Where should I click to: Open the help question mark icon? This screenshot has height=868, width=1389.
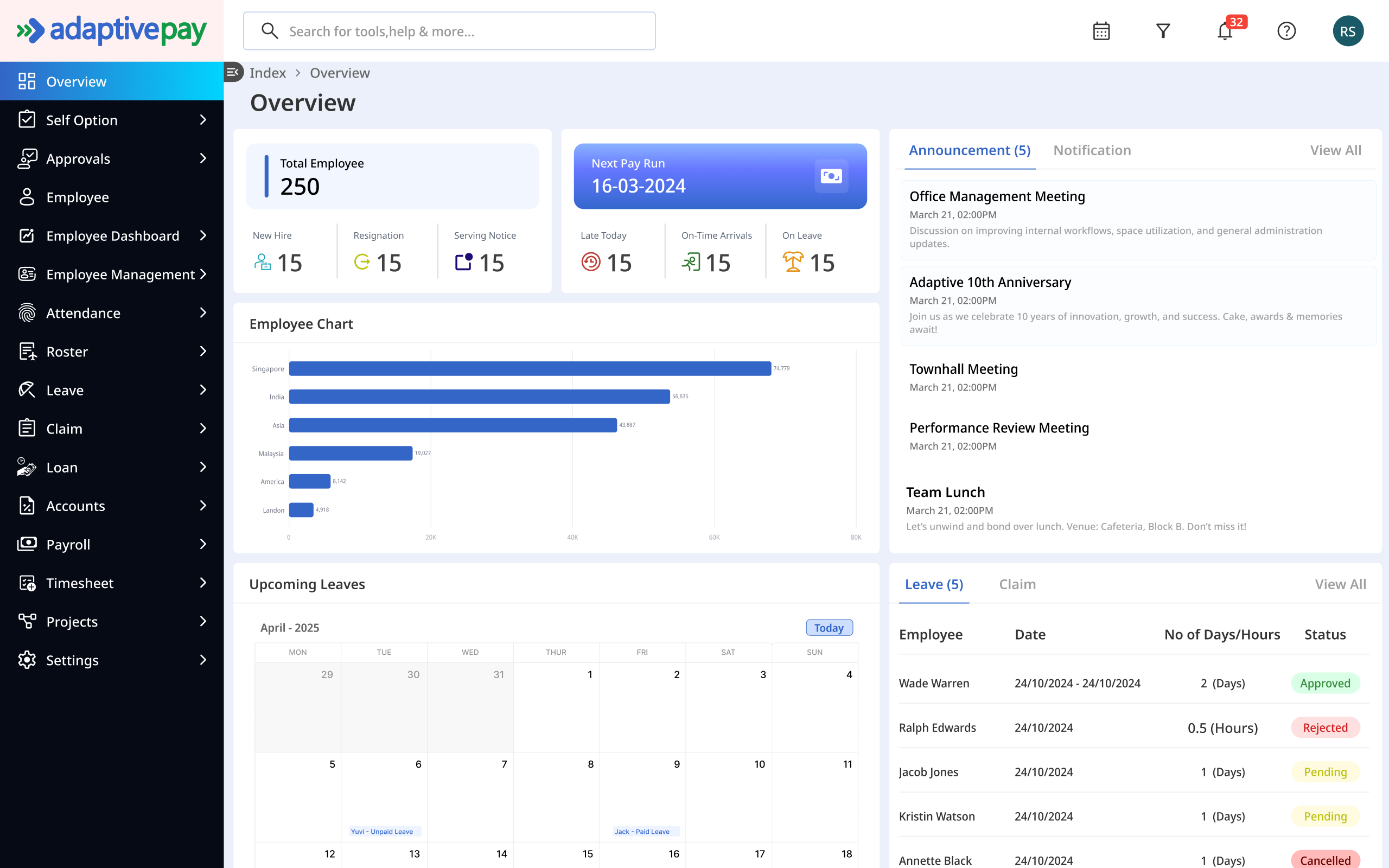point(1286,31)
